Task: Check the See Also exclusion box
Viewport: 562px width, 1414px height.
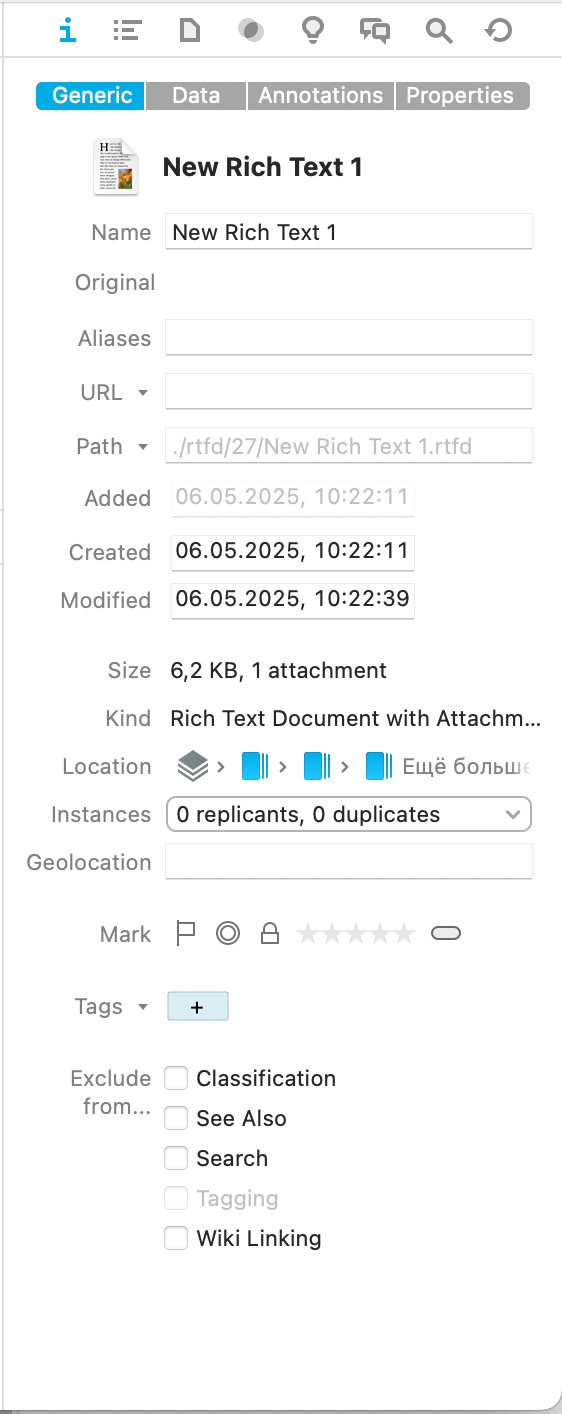Action: [176, 1118]
